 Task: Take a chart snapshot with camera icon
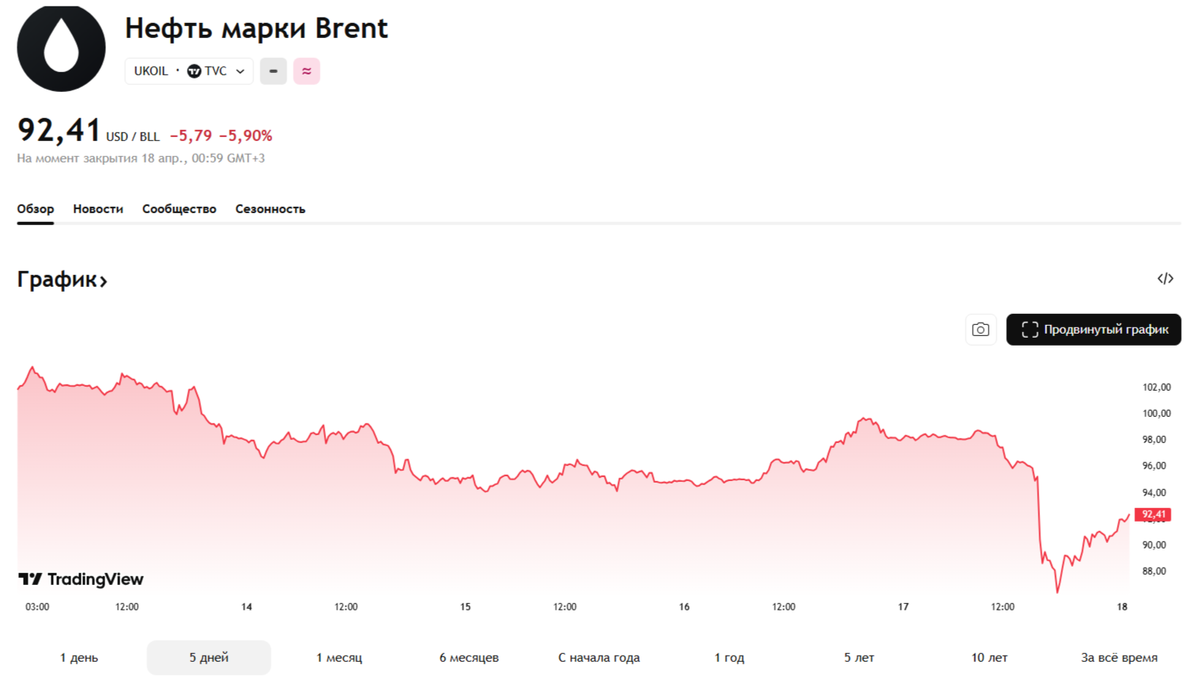[980, 330]
